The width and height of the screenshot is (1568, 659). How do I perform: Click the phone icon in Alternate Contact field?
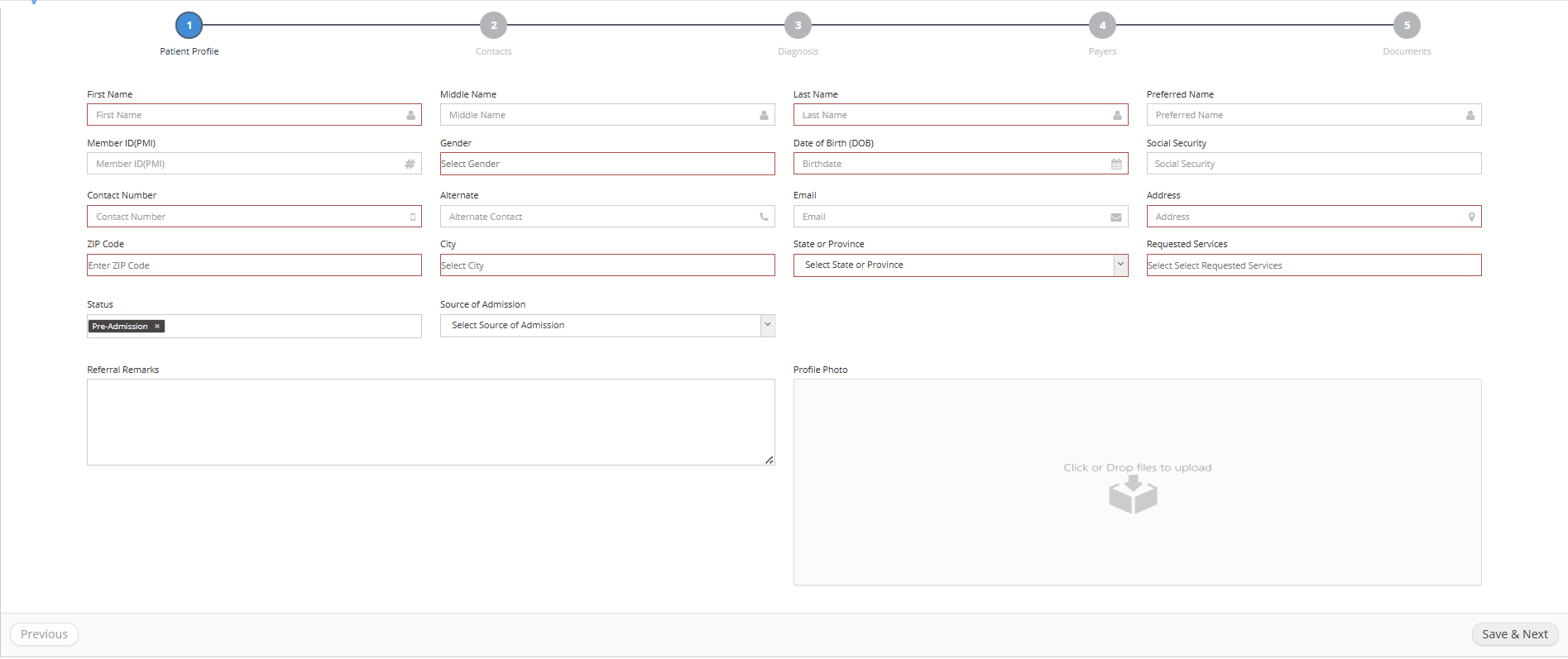pyautogui.click(x=764, y=217)
